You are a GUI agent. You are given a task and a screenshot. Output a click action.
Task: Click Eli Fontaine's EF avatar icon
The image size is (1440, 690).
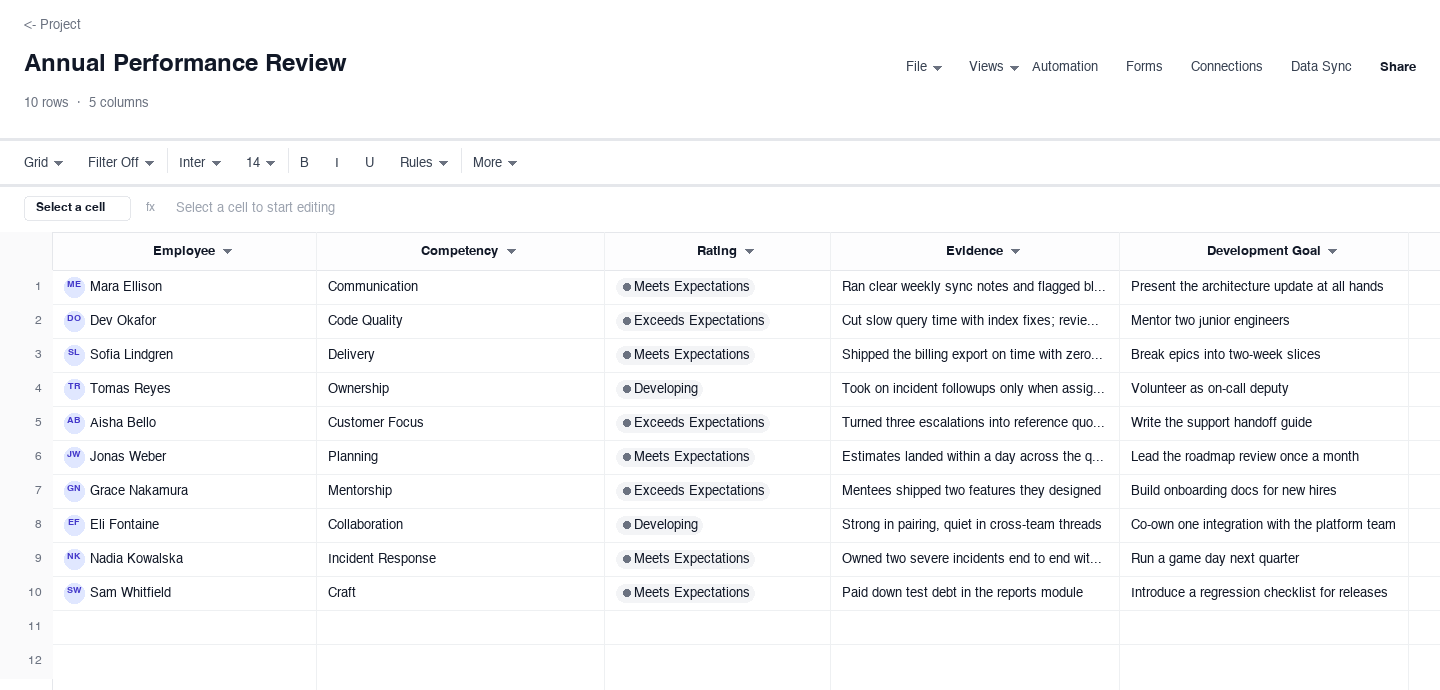(x=74, y=525)
